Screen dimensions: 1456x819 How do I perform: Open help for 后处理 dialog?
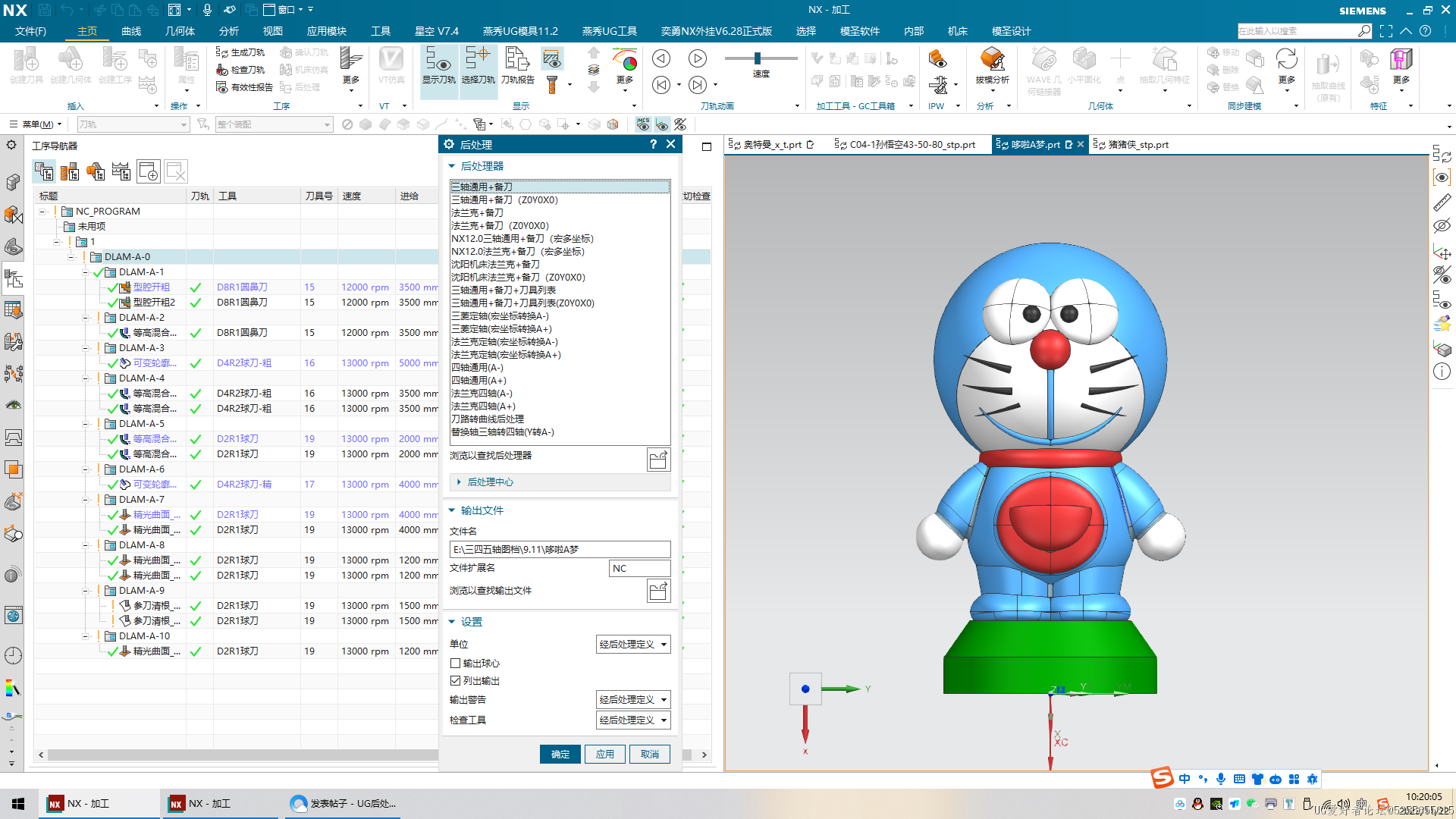tap(653, 144)
